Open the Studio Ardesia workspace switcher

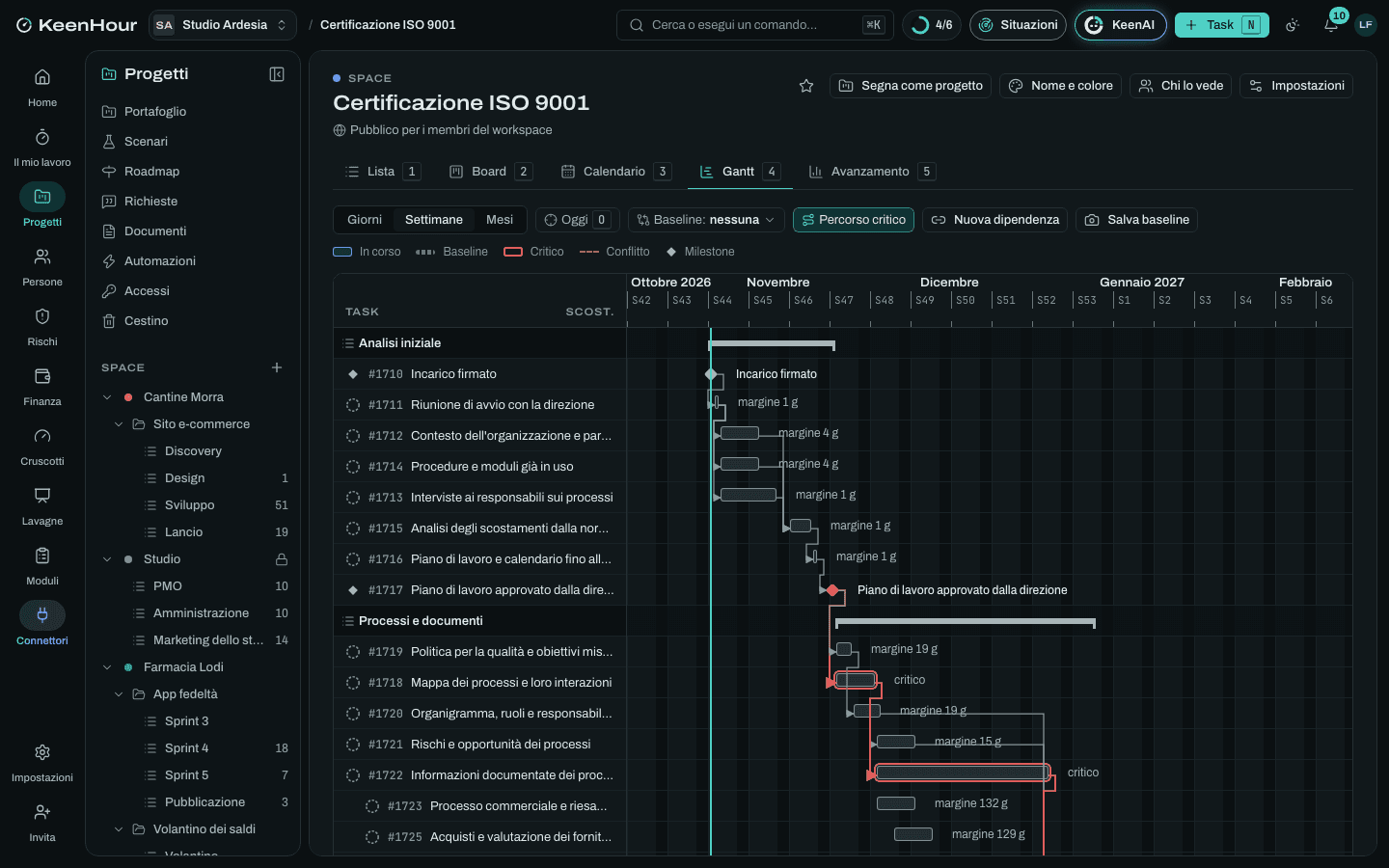click(222, 25)
